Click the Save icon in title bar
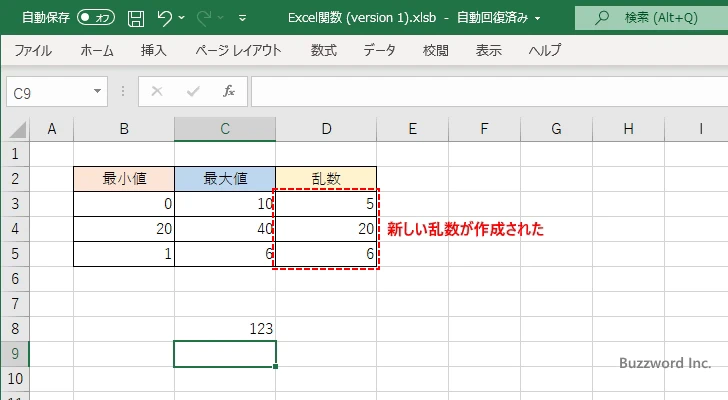Image resolution: width=728 pixels, height=400 pixels. point(136,17)
